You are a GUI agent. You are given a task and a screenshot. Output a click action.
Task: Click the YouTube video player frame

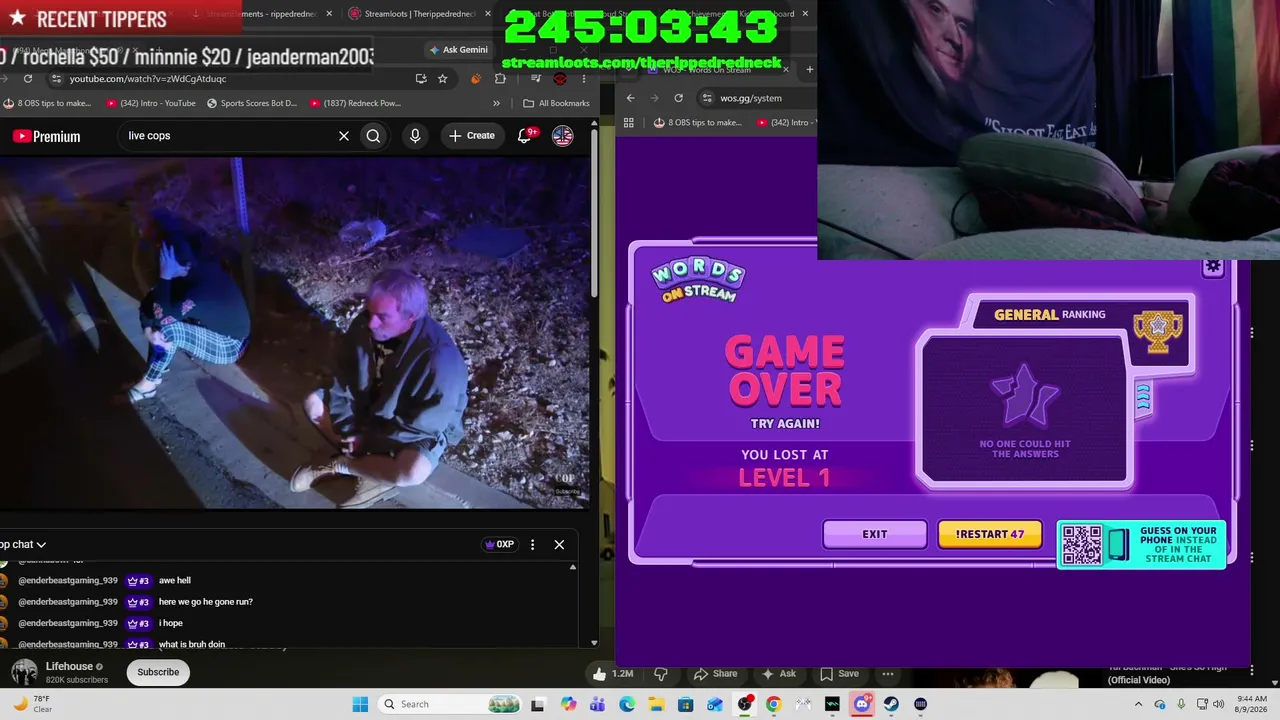[x=295, y=333]
